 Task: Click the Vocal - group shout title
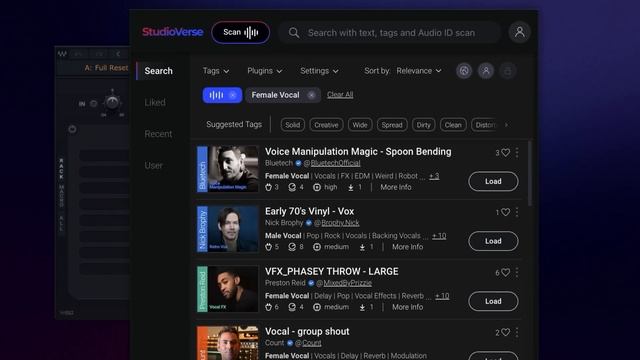pos(307,331)
